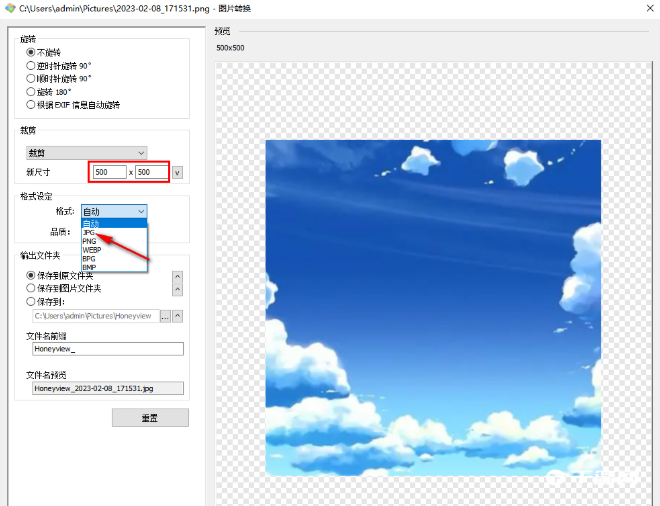Choose PNG from the format list

point(90,241)
